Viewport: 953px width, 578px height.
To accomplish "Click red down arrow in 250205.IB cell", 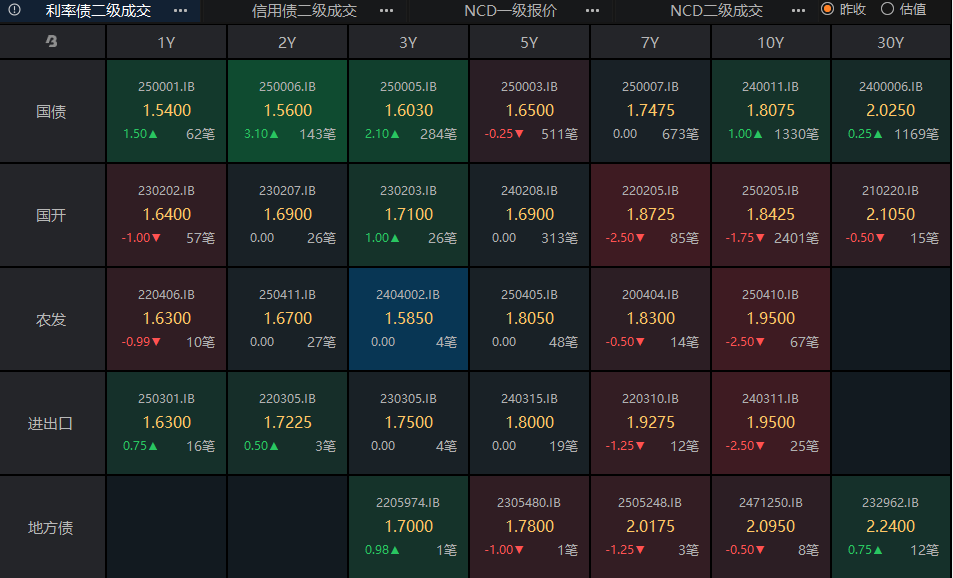I will pyautogui.click(x=761, y=238).
